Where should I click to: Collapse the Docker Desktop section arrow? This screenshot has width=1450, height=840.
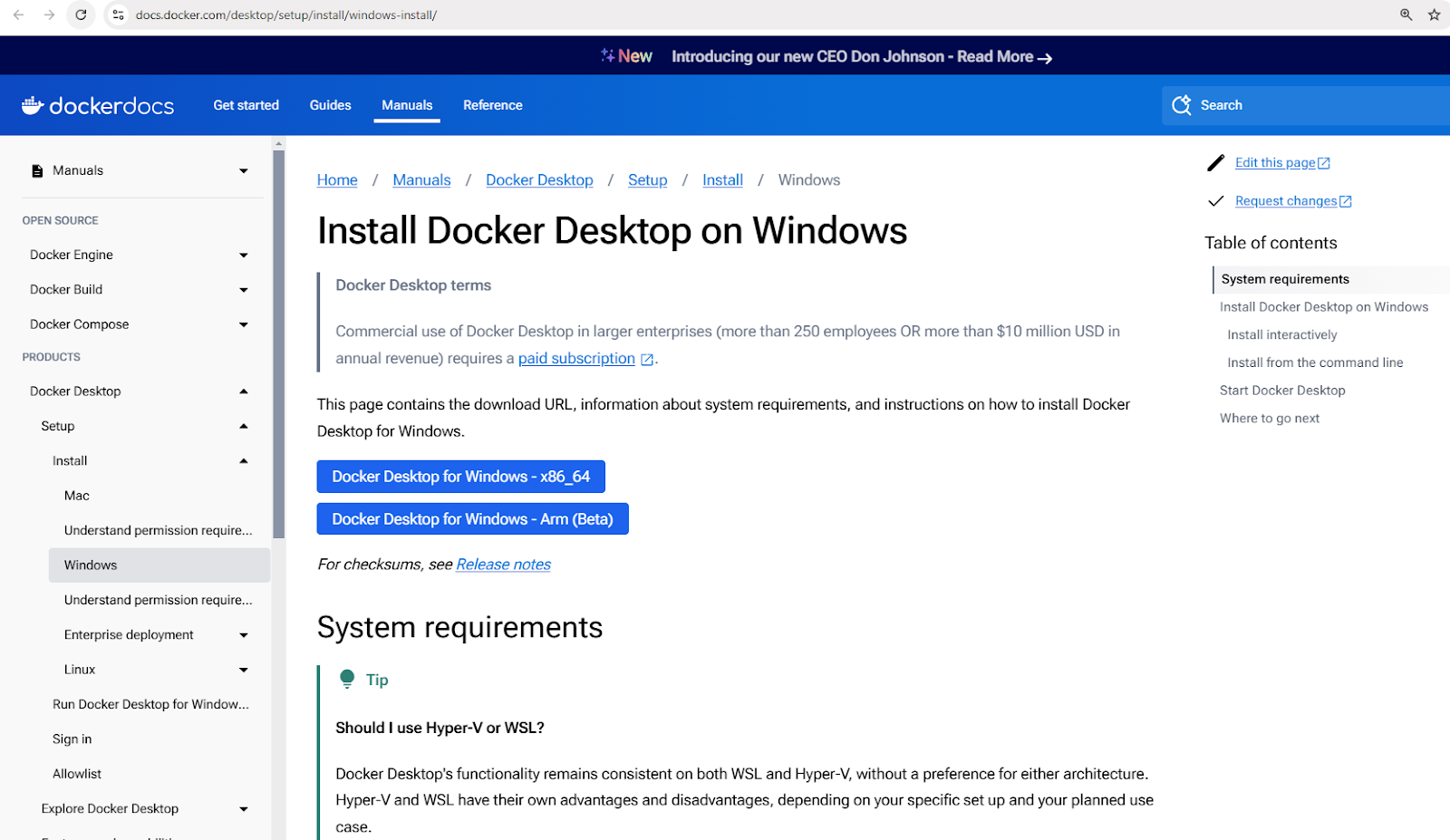[244, 391]
